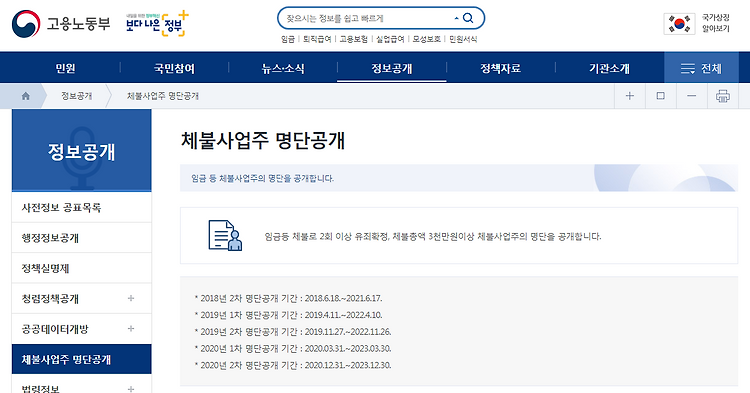The image size is (750, 393).
Task: Click the 고용보험 quick search link
Action: click(x=353, y=39)
